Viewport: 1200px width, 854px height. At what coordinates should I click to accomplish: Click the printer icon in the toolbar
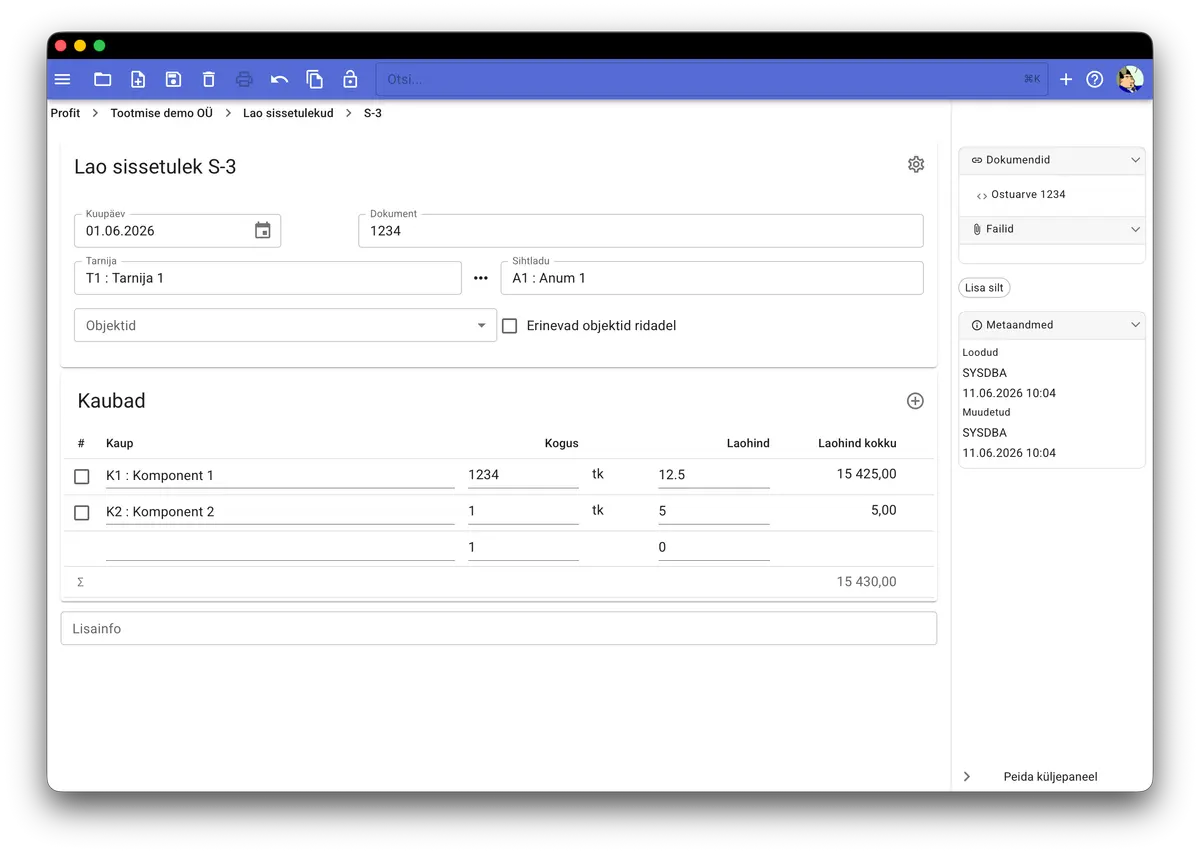[244, 79]
